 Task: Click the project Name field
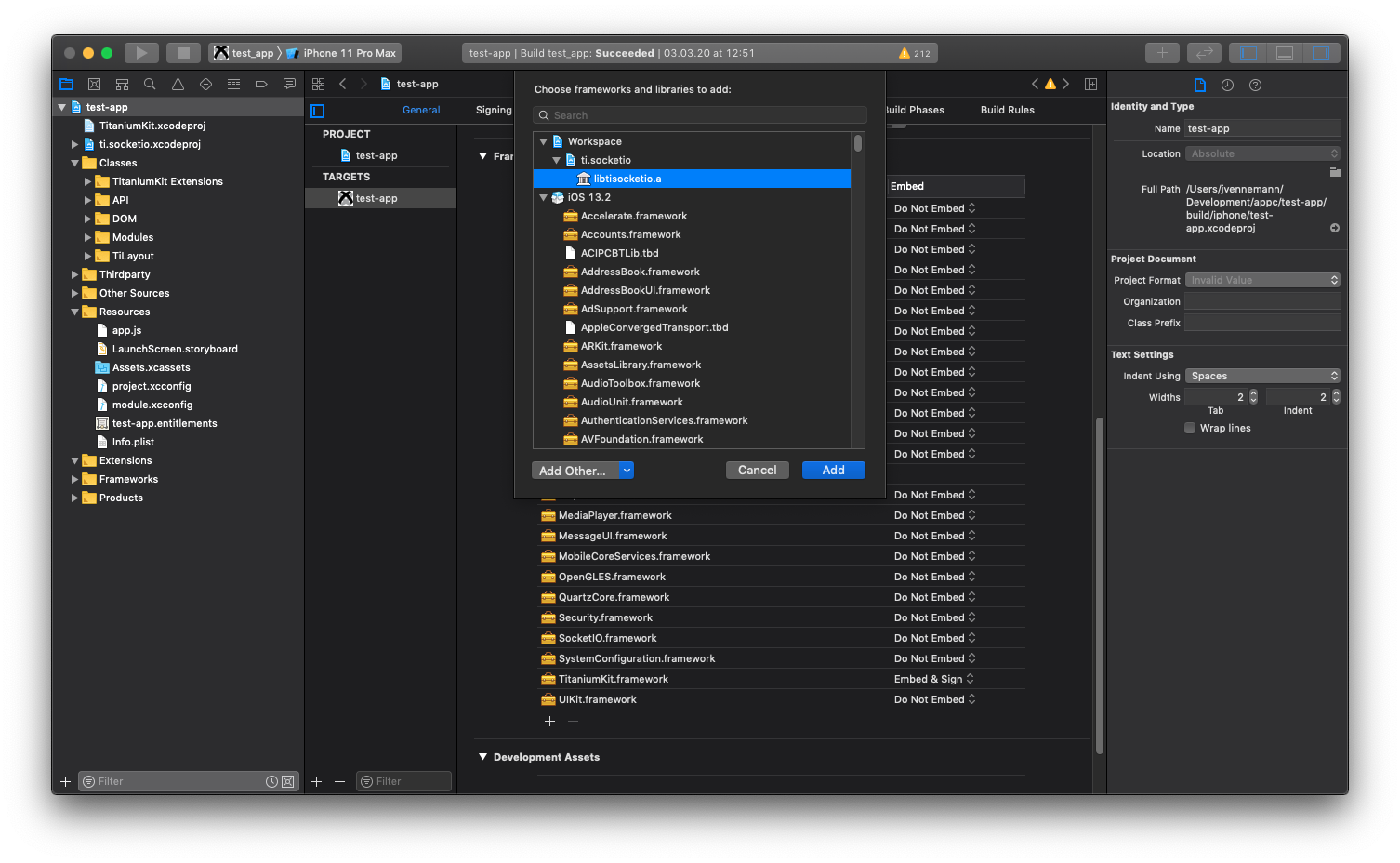[x=1263, y=128]
